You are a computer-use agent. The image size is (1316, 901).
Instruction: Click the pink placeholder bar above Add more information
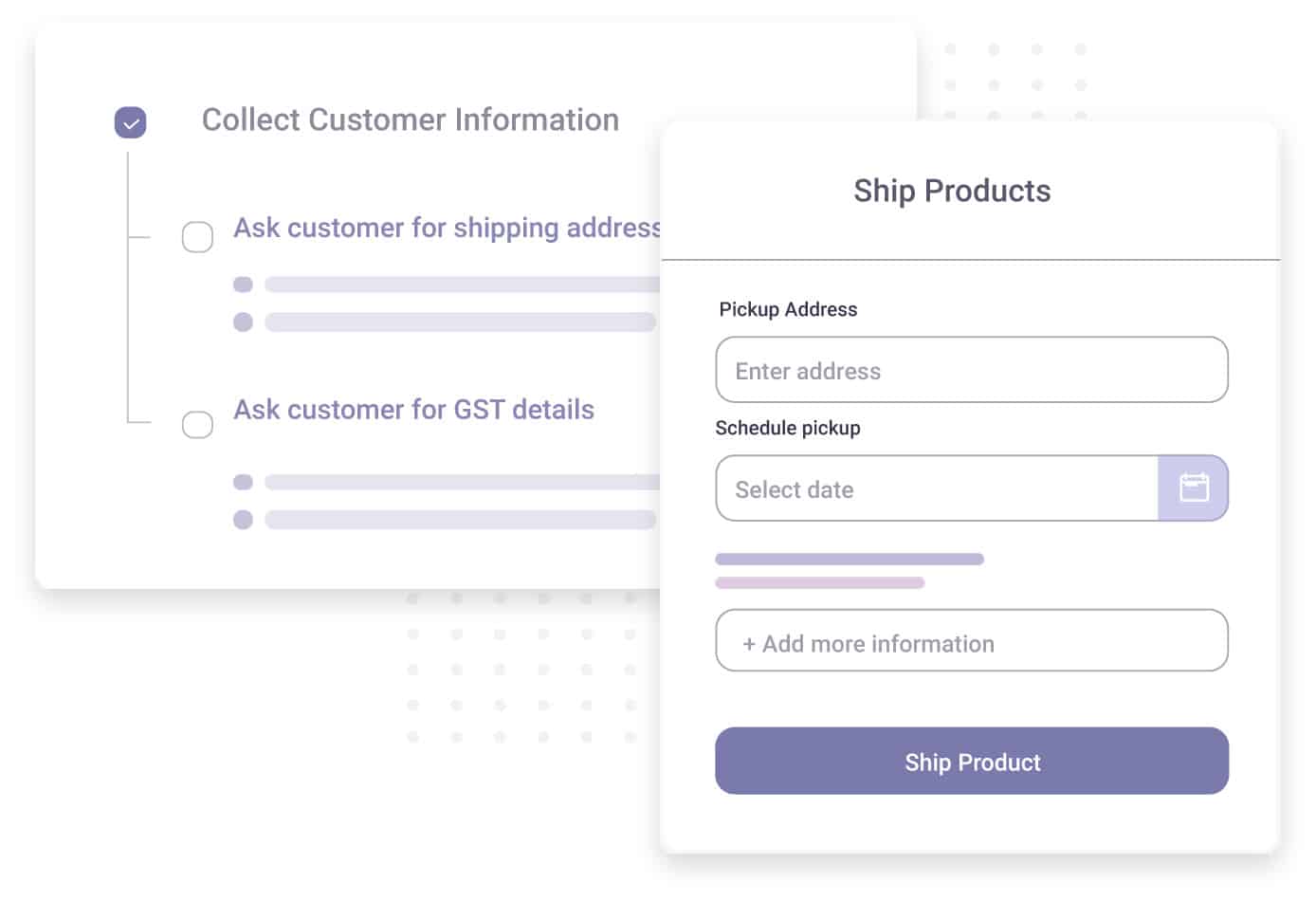(819, 582)
